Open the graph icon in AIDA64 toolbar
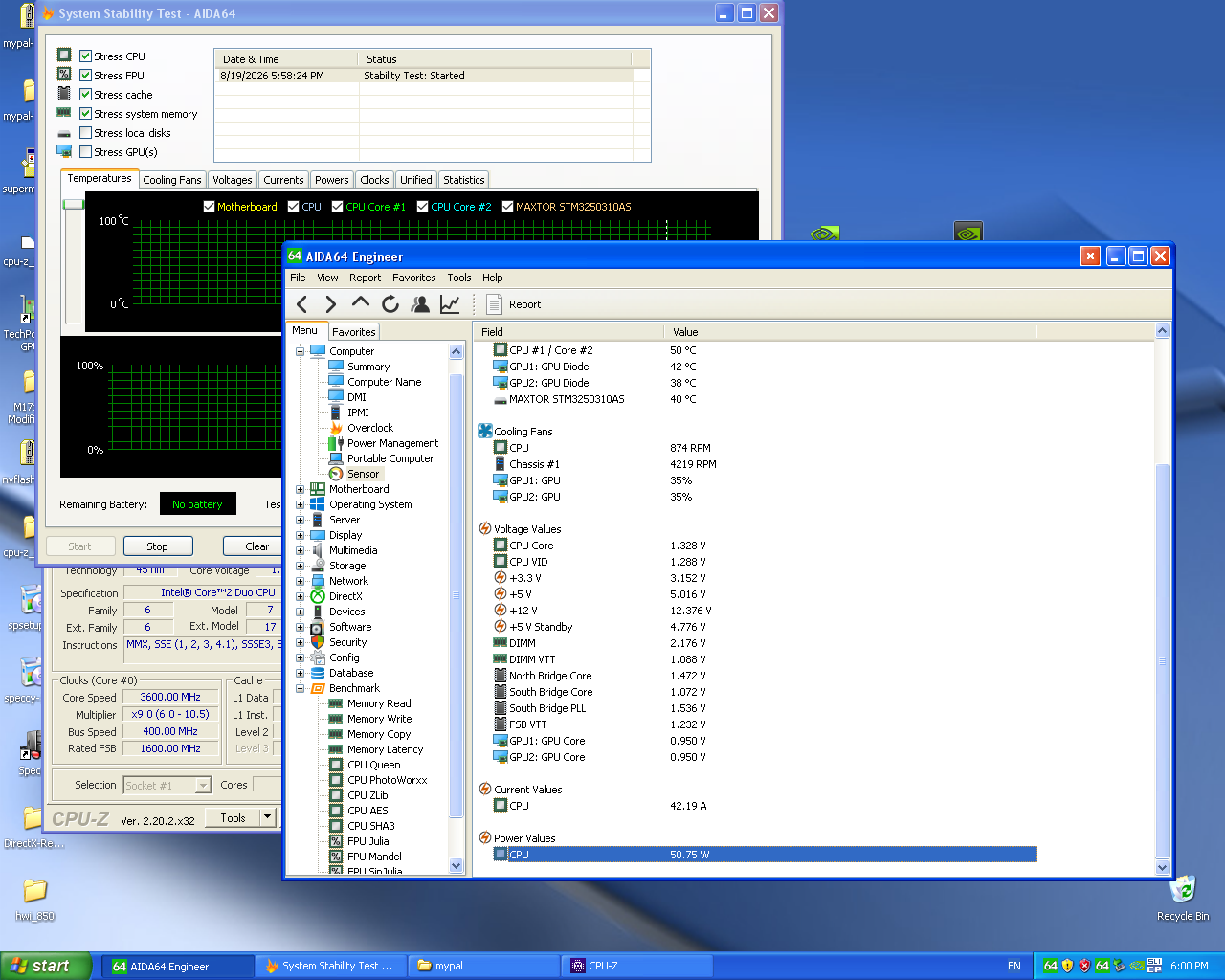The width and height of the screenshot is (1225, 980). [450, 304]
